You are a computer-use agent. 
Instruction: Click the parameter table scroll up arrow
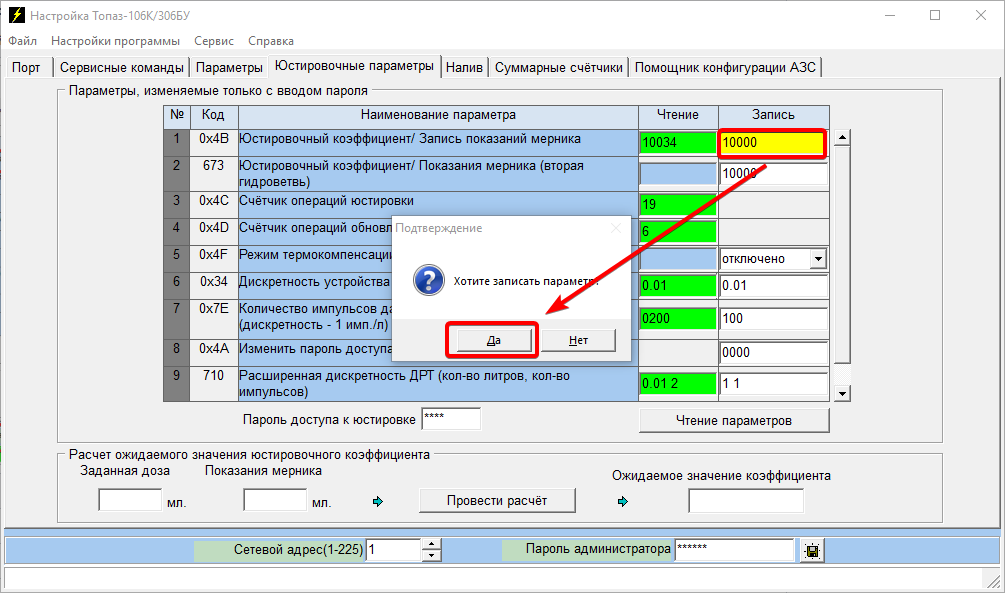pos(842,137)
